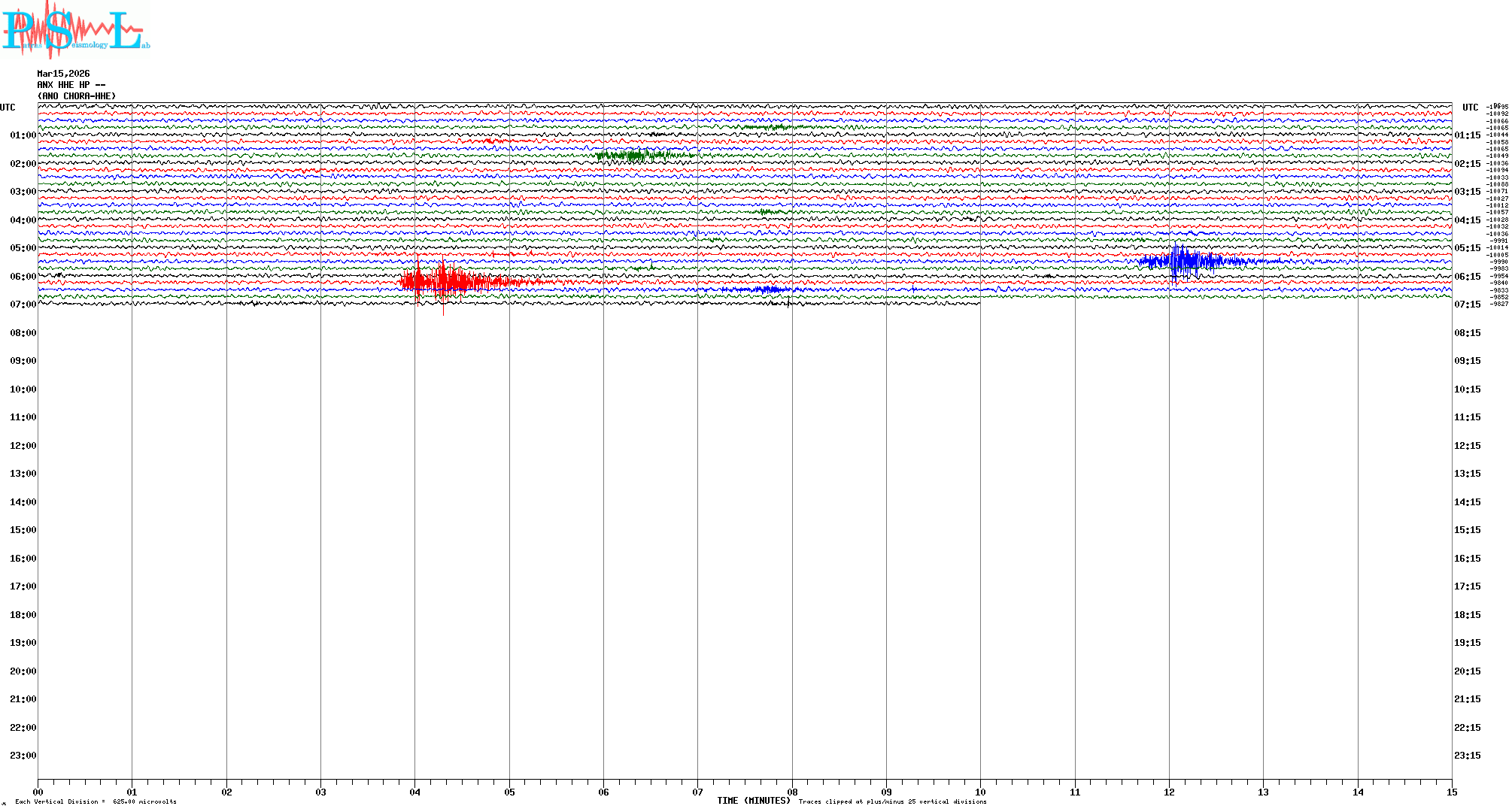This screenshot has width=1512, height=812.
Task: Click the 07:00 UTC label on left axis
Action: coord(23,304)
